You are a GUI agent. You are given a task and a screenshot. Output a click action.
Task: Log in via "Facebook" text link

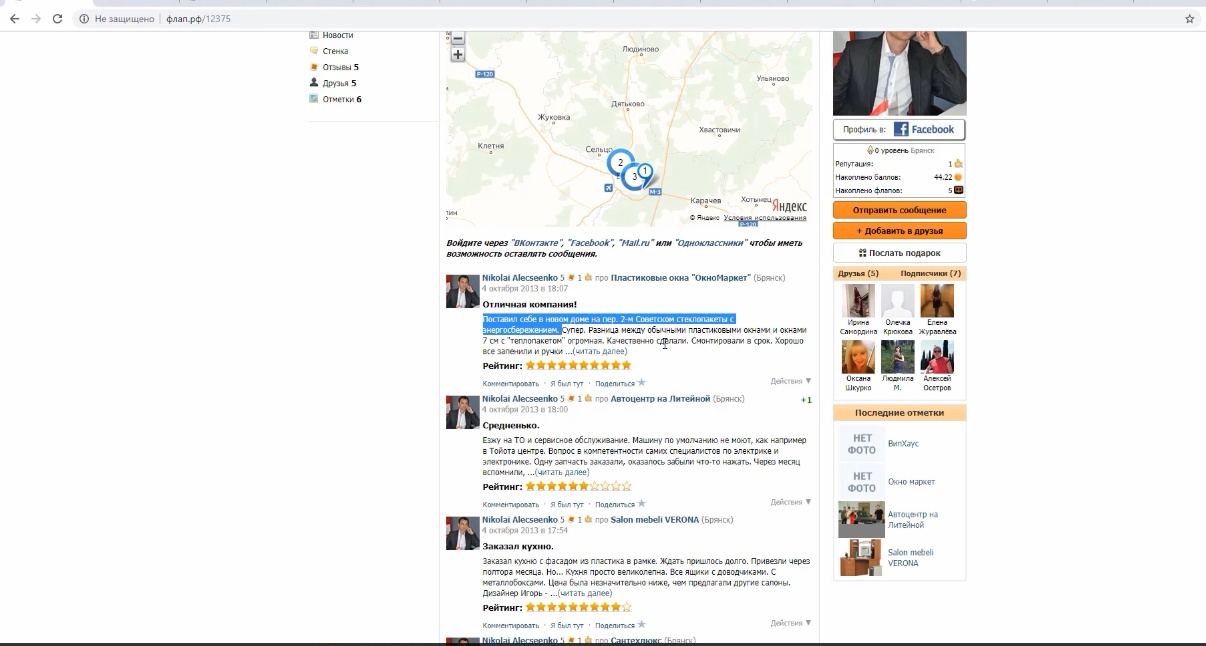(590, 243)
